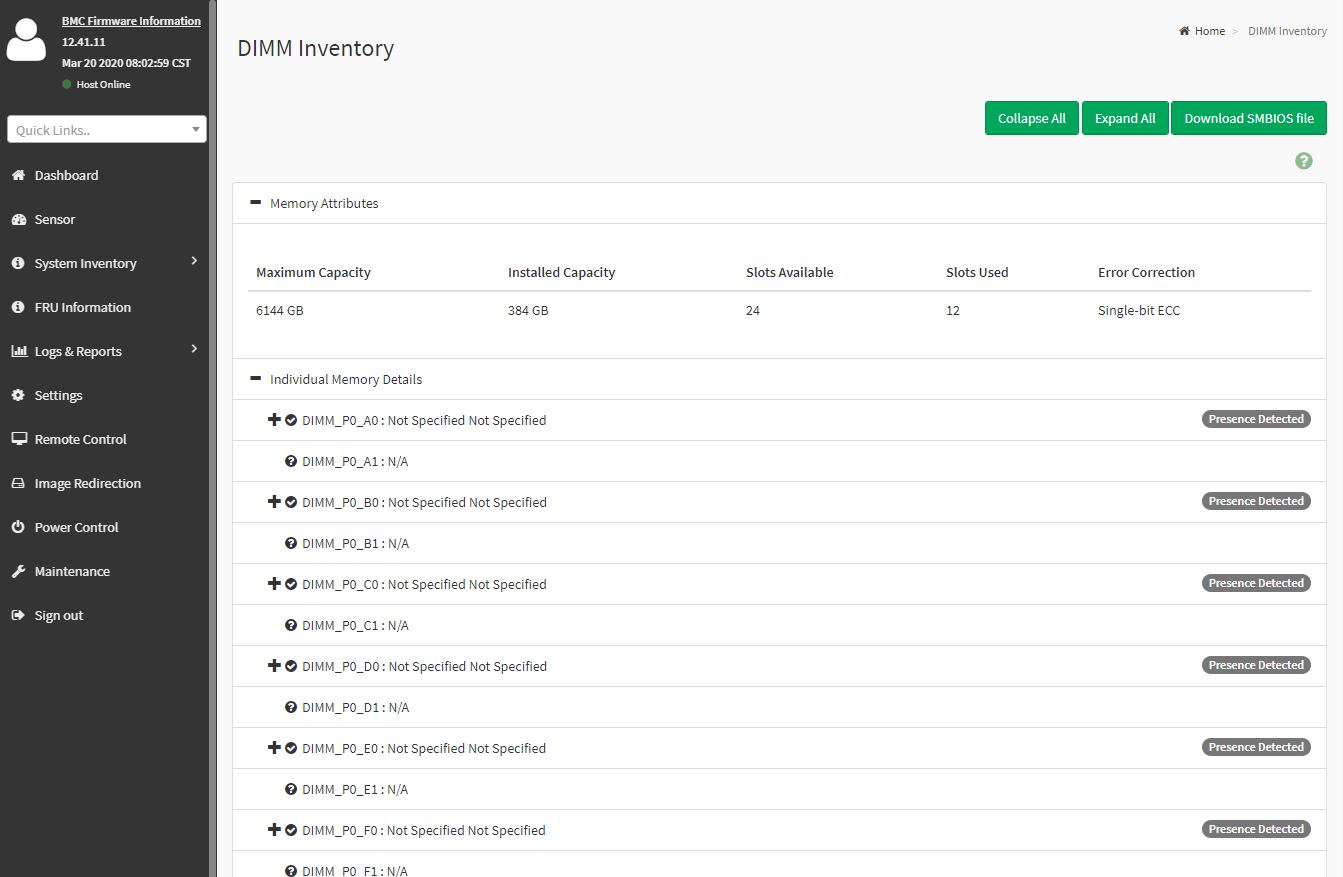Open the Quick Links dropdown

point(106,130)
